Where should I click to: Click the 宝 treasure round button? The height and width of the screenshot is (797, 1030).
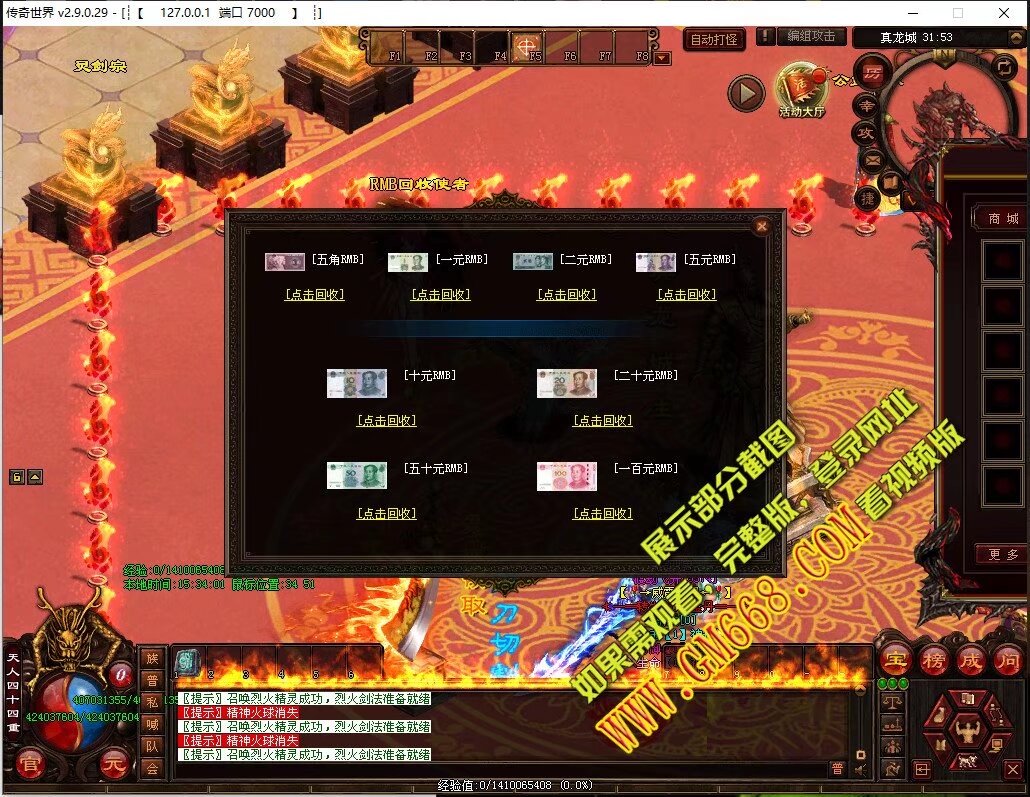point(893,660)
